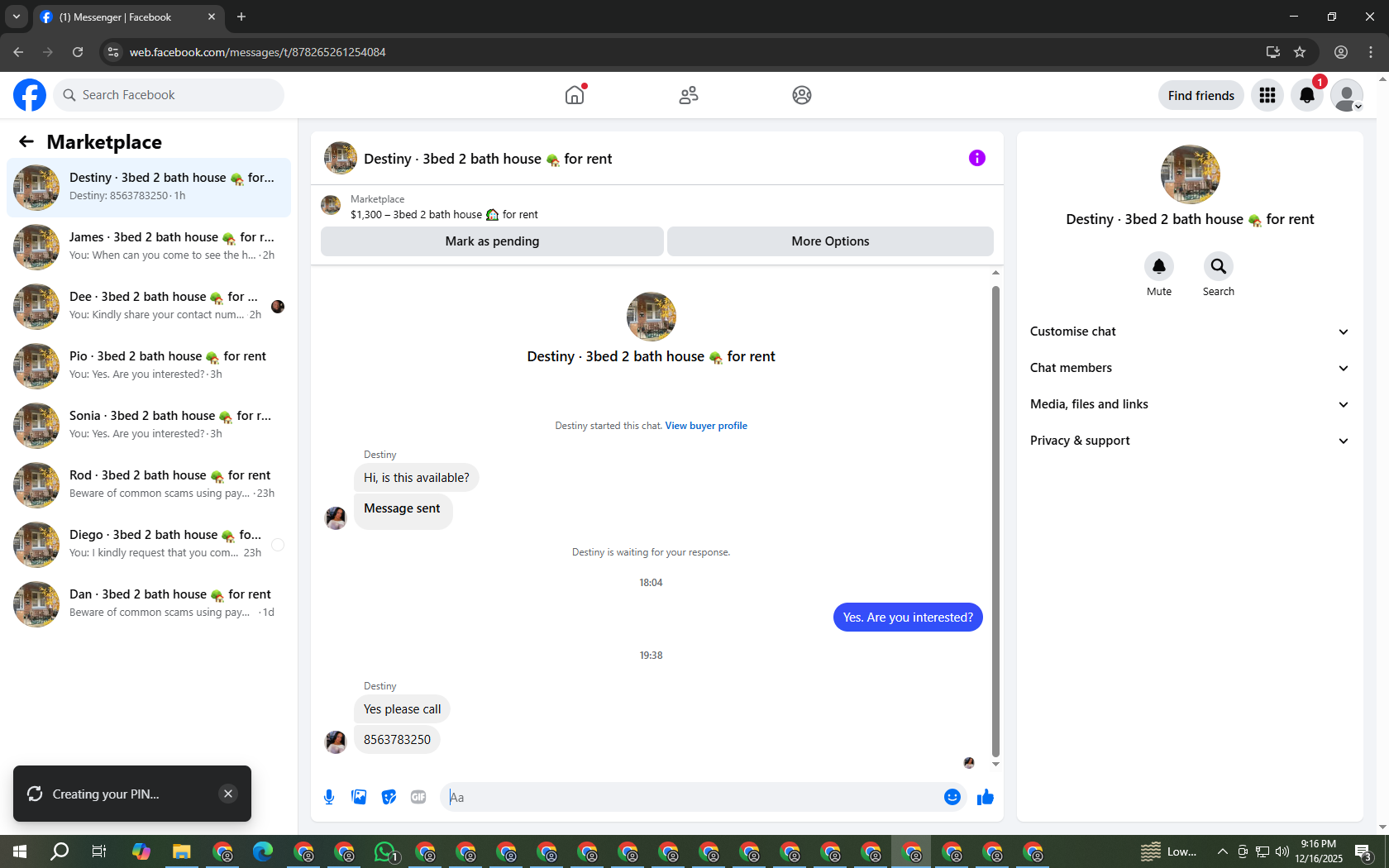Focus the message text box
This screenshot has width=1389, height=868.
[x=691, y=797]
